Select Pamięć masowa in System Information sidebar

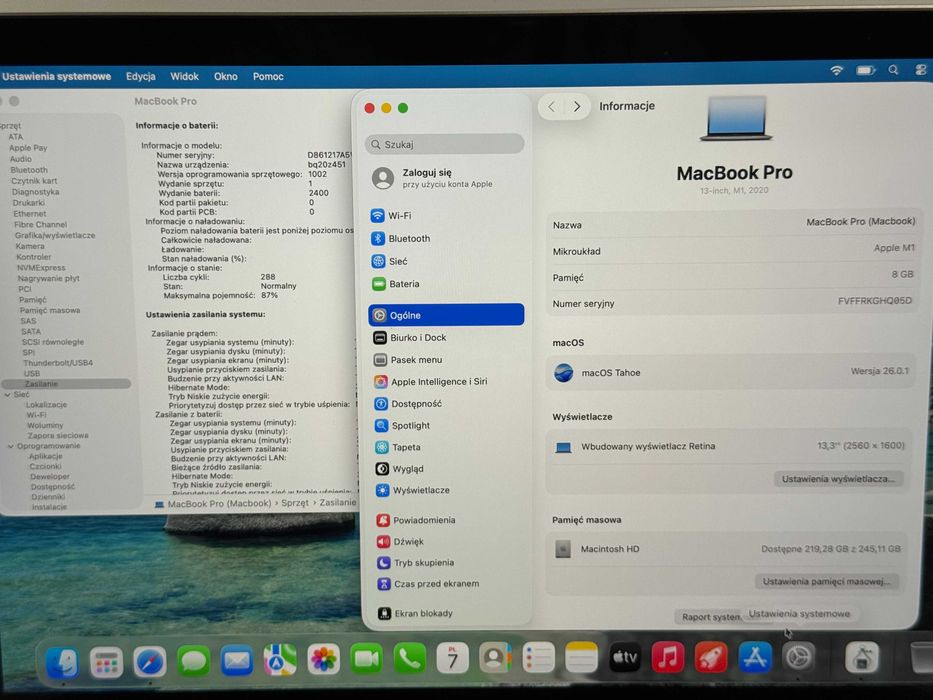[49, 310]
